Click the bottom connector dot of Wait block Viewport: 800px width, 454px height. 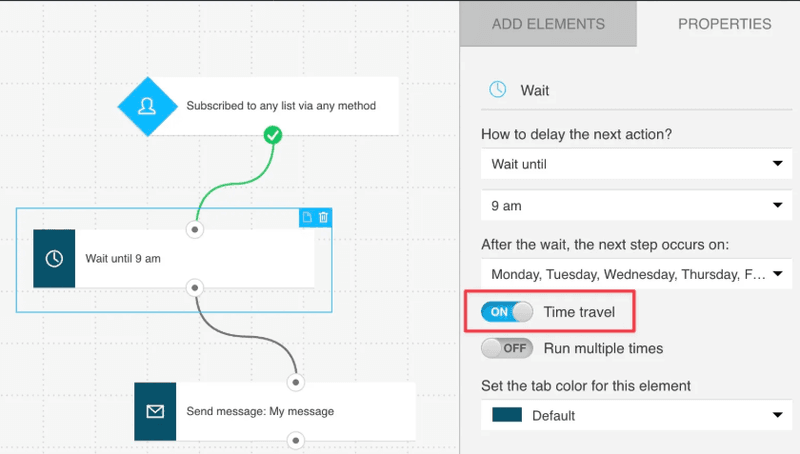(x=195, y=288)
